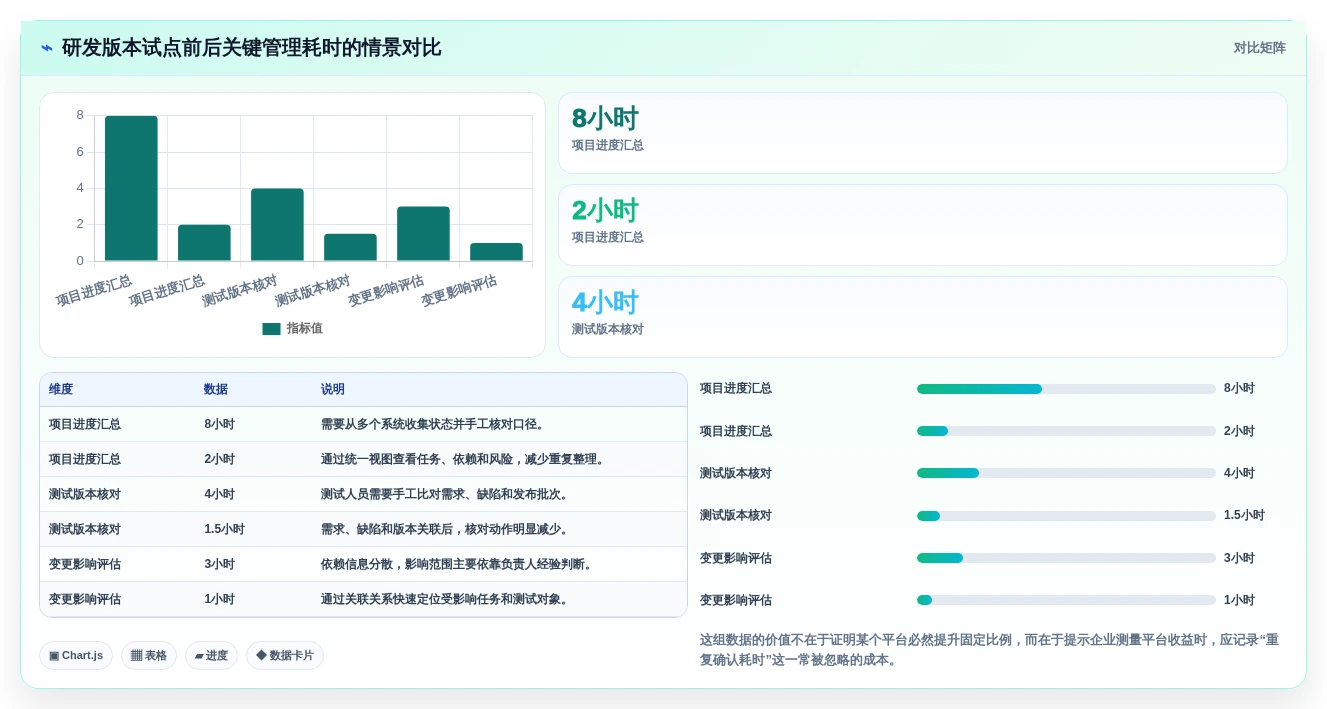1327x709 pixels.
Task: Click the 8 tick label on the chart's y-axis
Action: tap(80, 115)
